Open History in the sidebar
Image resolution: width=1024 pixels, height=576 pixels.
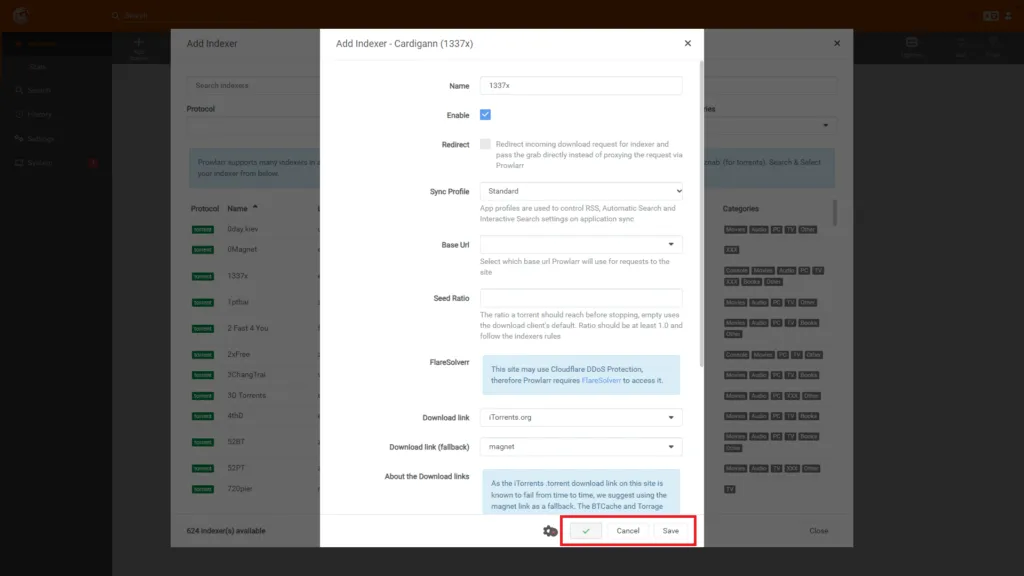40,115
